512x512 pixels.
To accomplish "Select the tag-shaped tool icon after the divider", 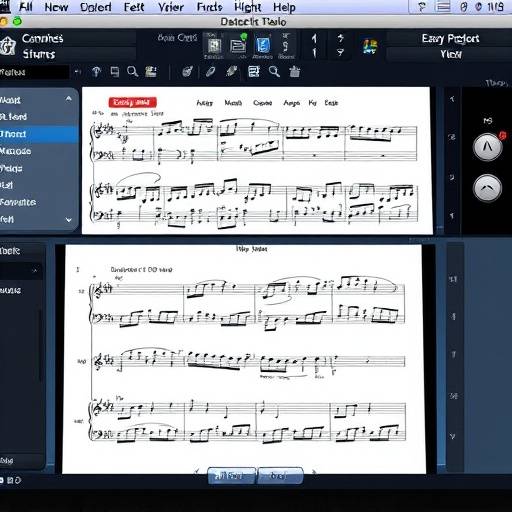I will click(x=188, y=72).
